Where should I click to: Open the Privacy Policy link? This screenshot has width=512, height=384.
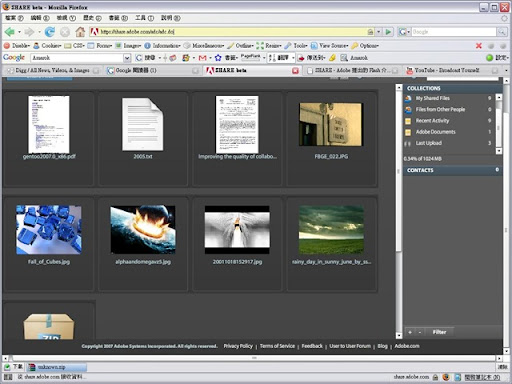pos(238,346)
